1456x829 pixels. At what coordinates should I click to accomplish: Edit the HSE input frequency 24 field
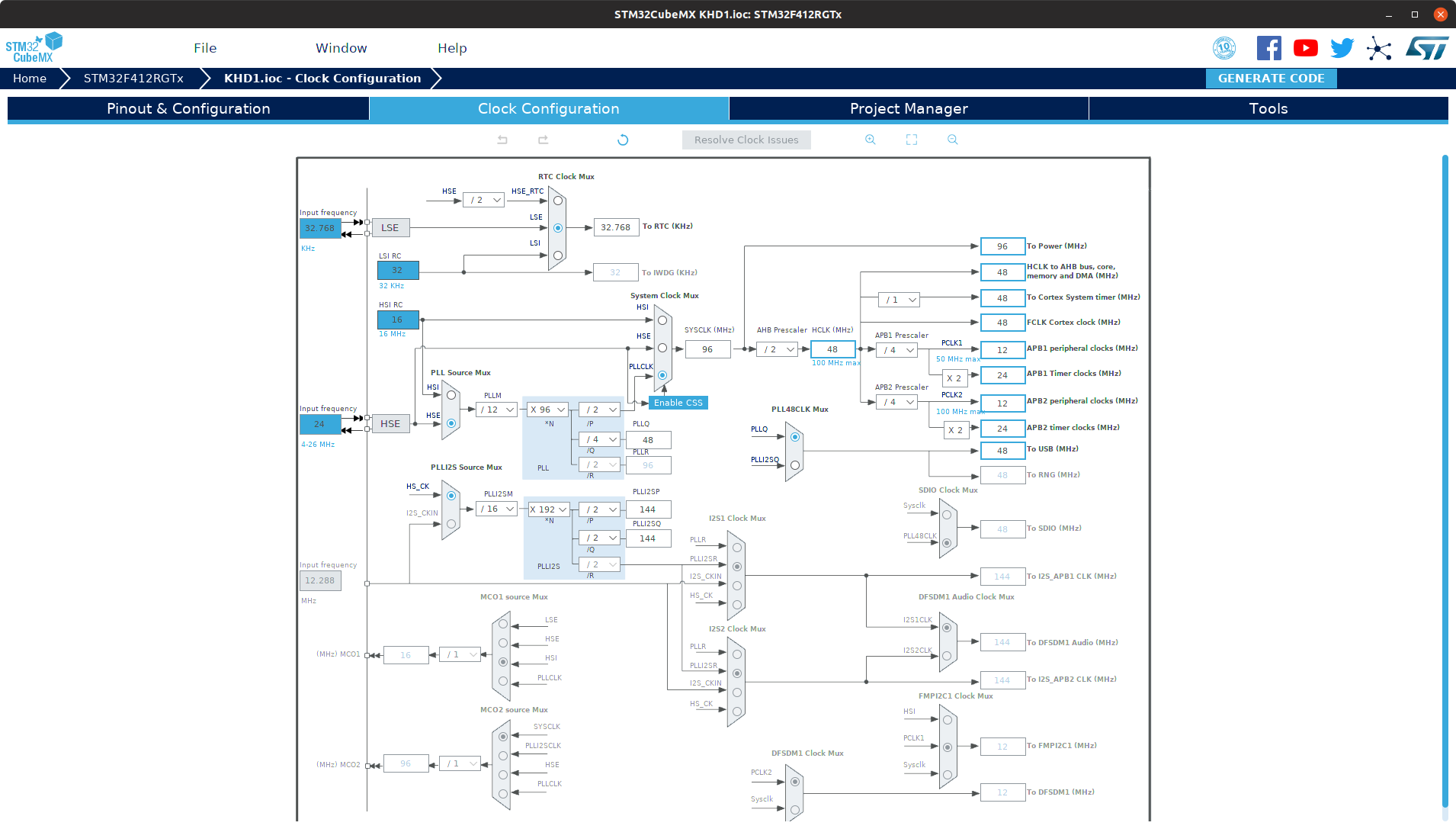[x=320, y=424]
